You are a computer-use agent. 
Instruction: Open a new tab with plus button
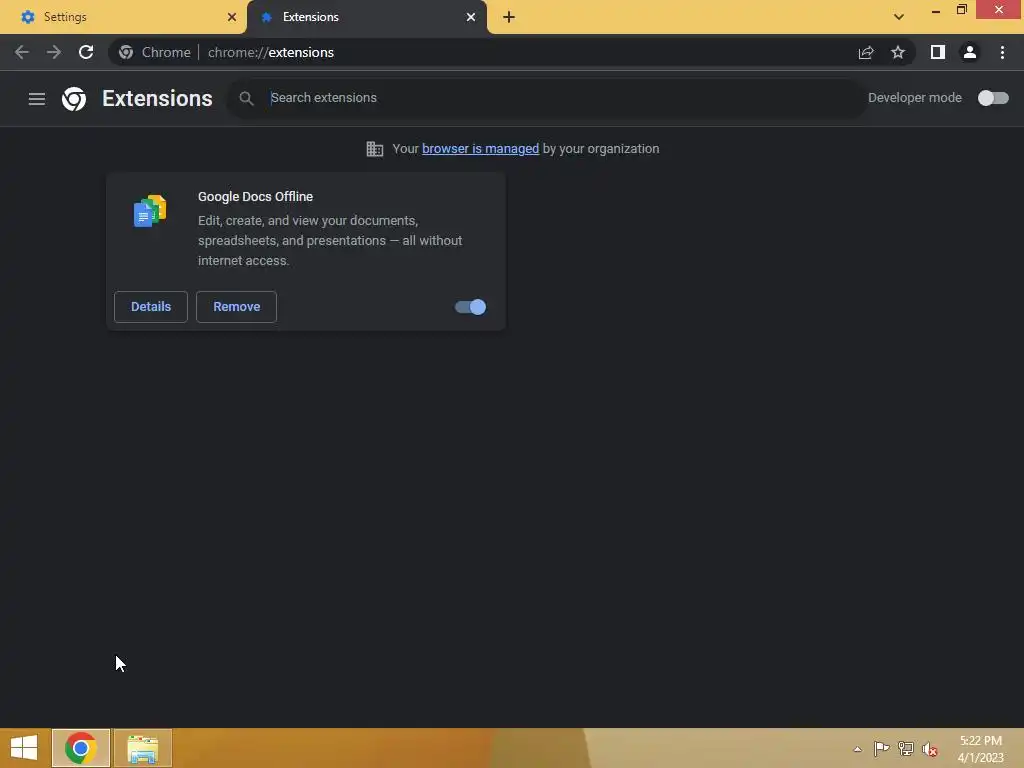(509, 17)
